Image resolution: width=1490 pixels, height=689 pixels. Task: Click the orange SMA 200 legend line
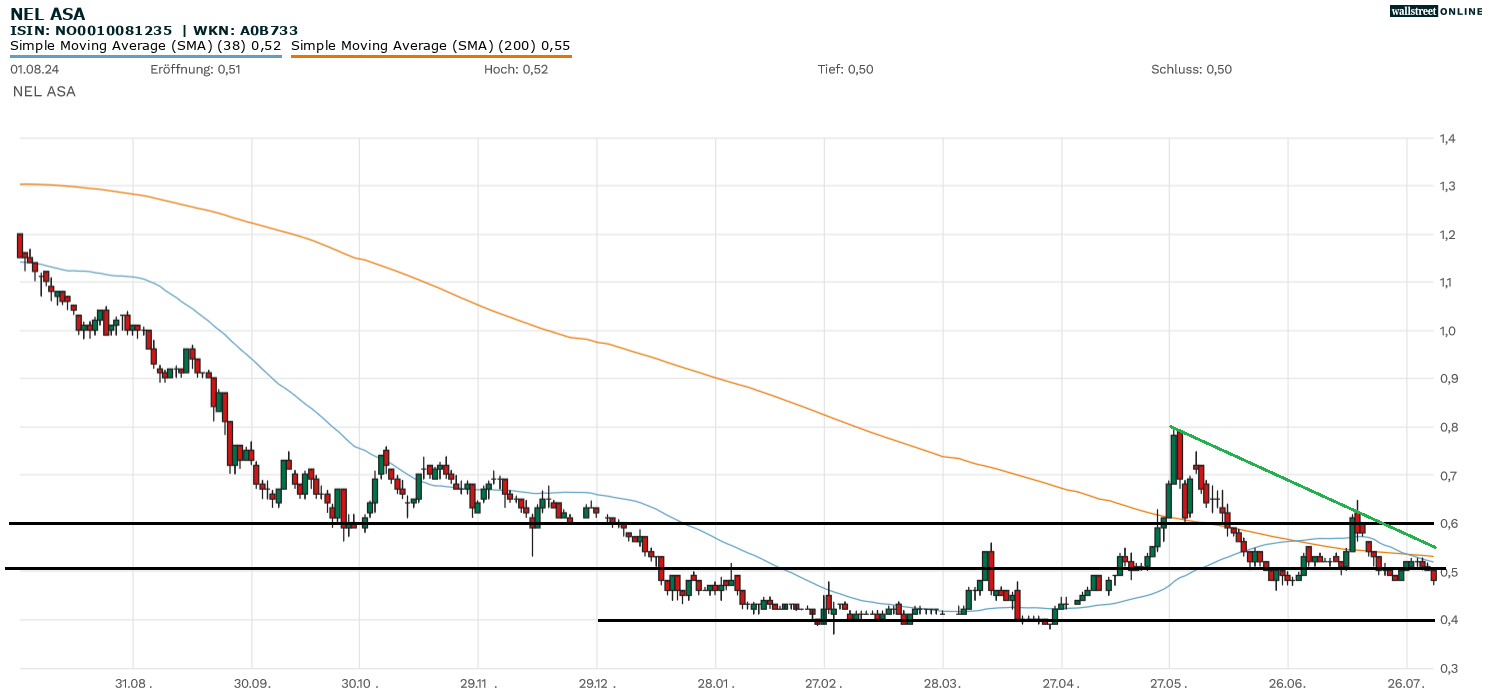(x=431, y=56)
